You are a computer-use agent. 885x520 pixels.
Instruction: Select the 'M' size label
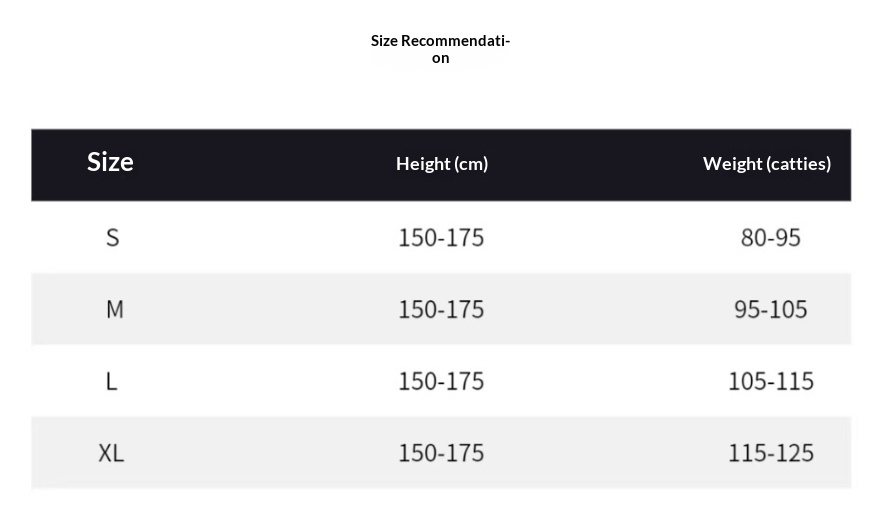tap(115, 309)
